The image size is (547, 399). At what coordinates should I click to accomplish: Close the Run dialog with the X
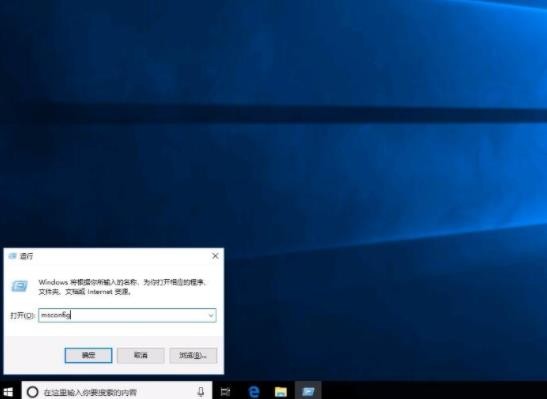(215, 256)
